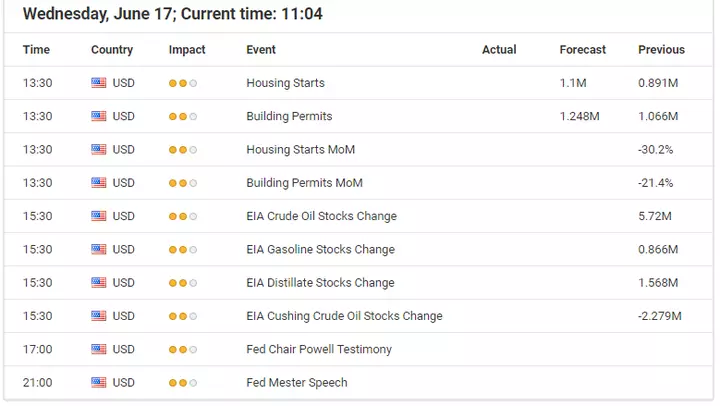The image size is (720, 406).
Task: Open the Housing Starts event
Action: point(286,83)
